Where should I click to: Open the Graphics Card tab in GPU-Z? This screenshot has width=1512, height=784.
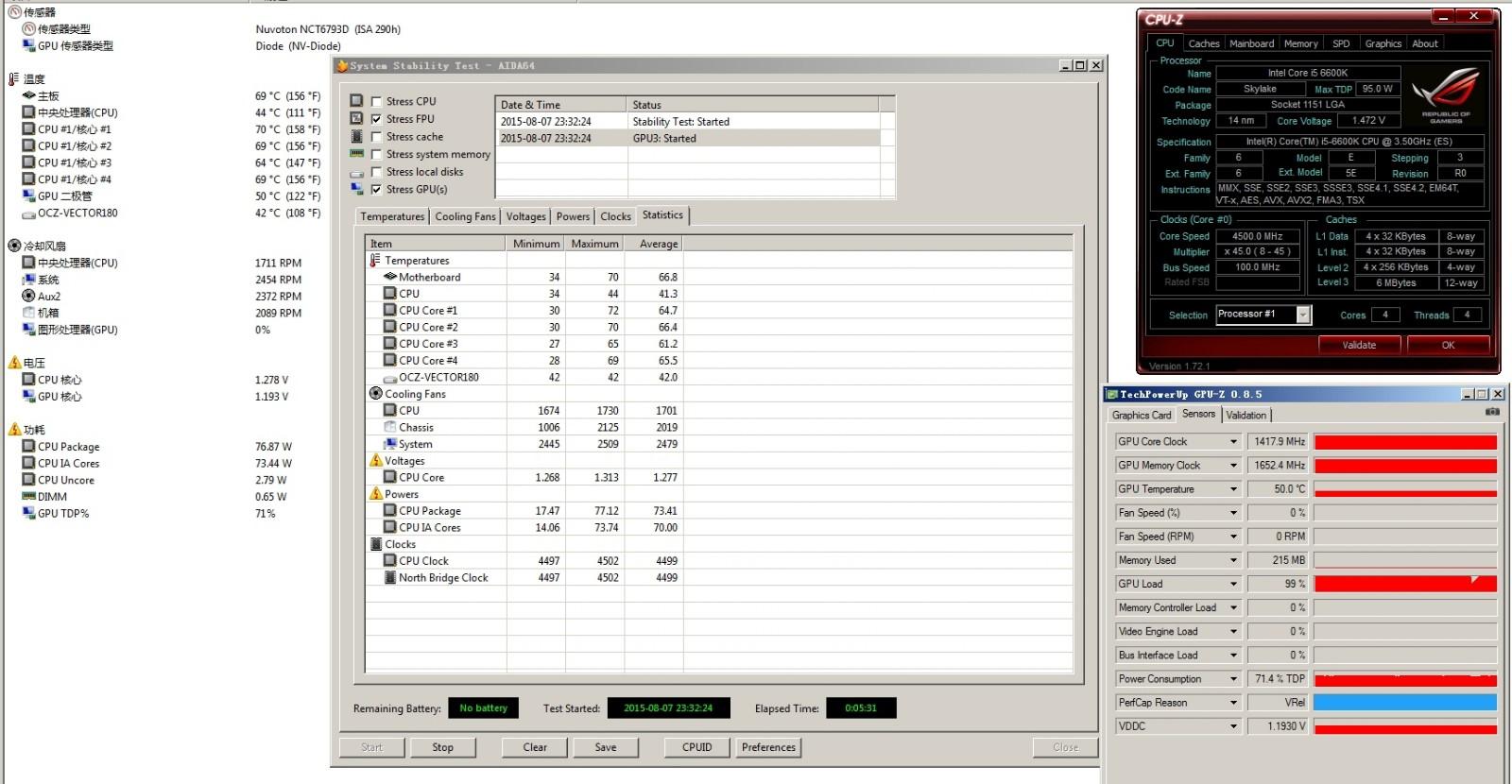point(1142,415)
